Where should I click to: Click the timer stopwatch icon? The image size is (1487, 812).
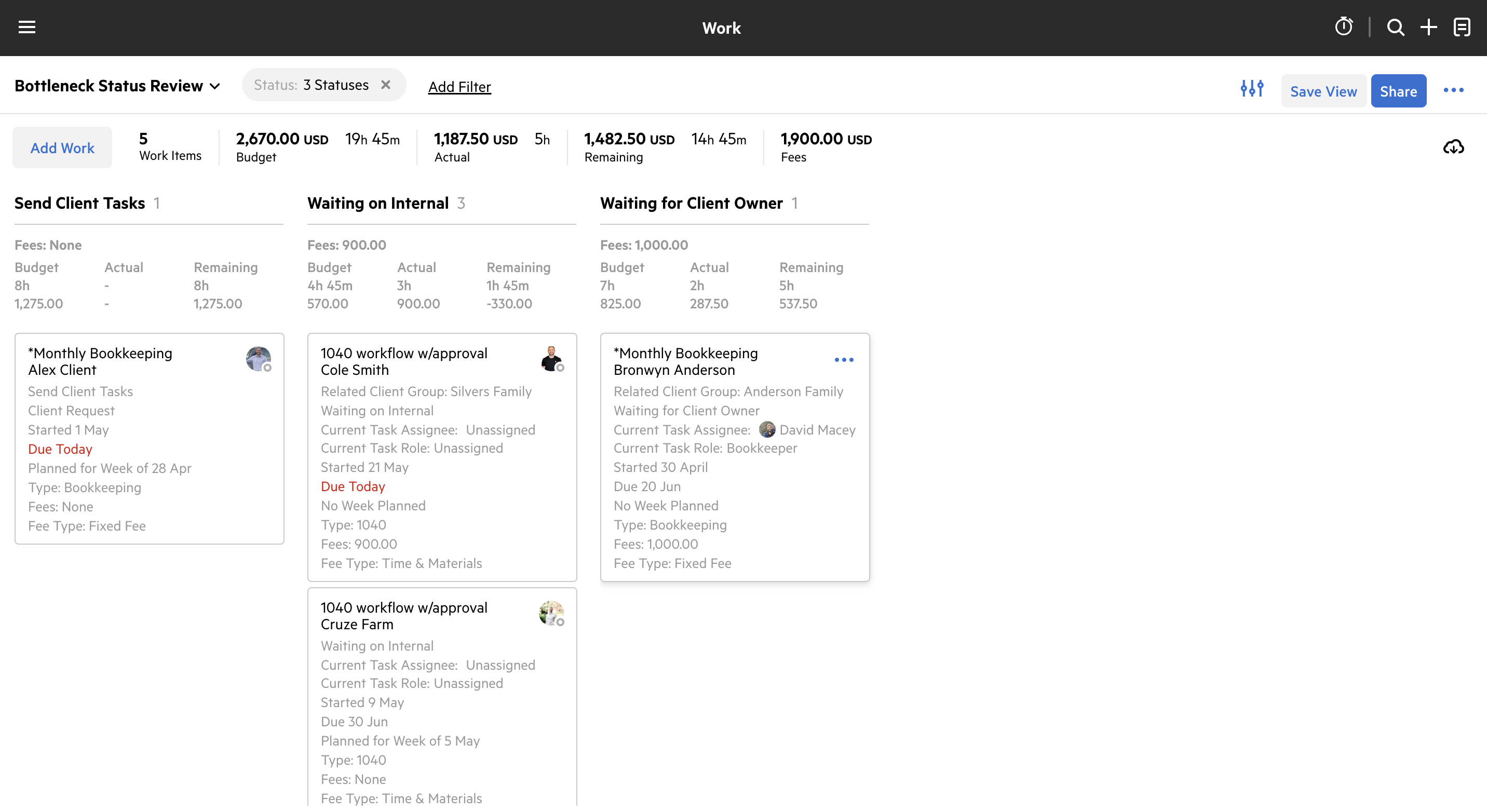point(1343,27)
